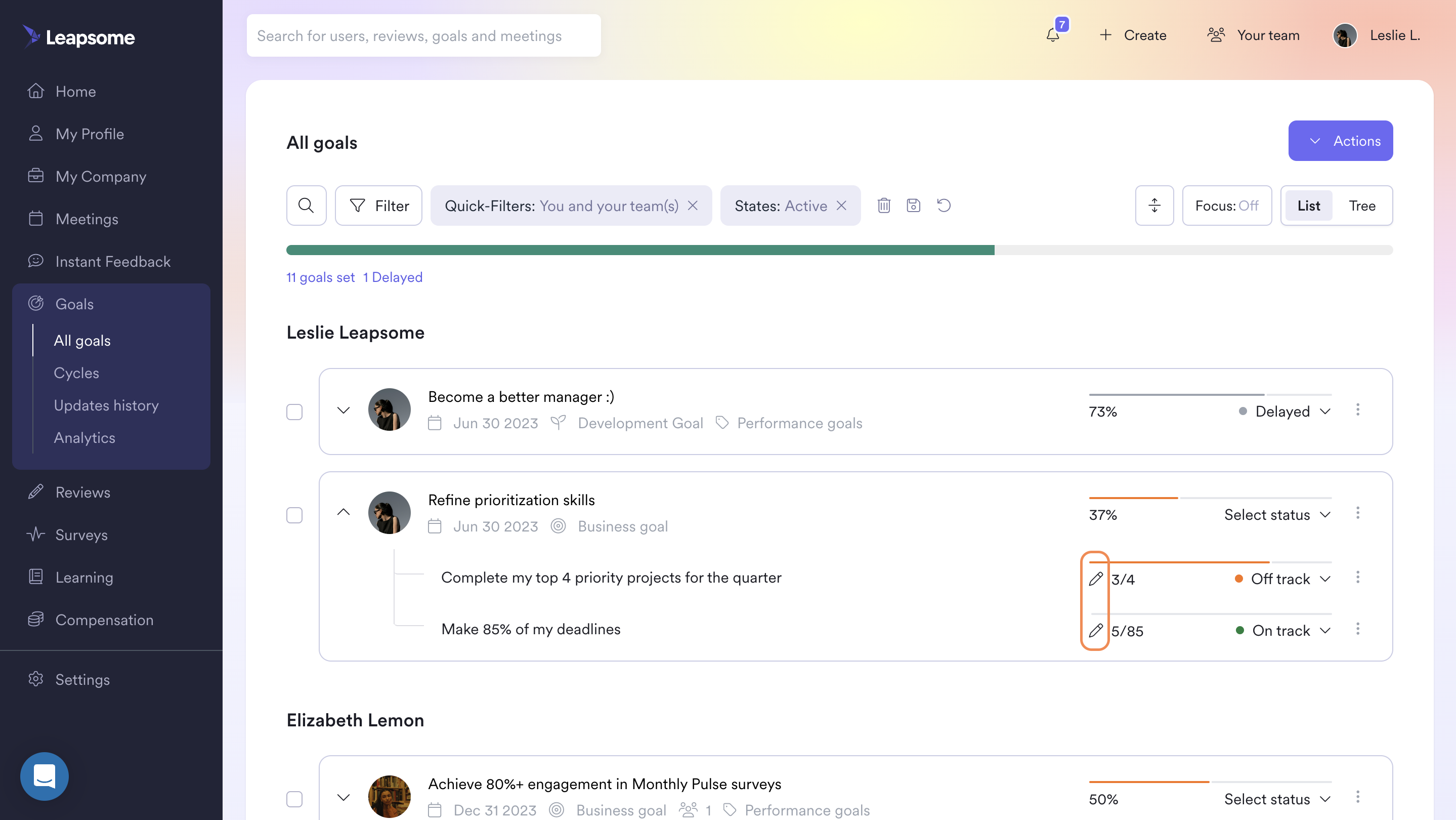Open My Company in the sidebar
This screenshot has height=820, width=1456.
87,176
